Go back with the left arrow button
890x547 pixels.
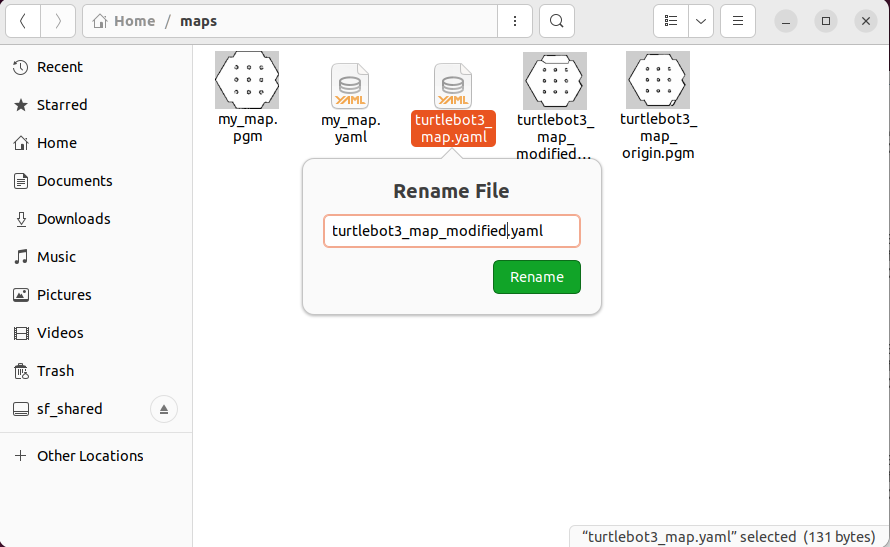[x=23, y=21]
